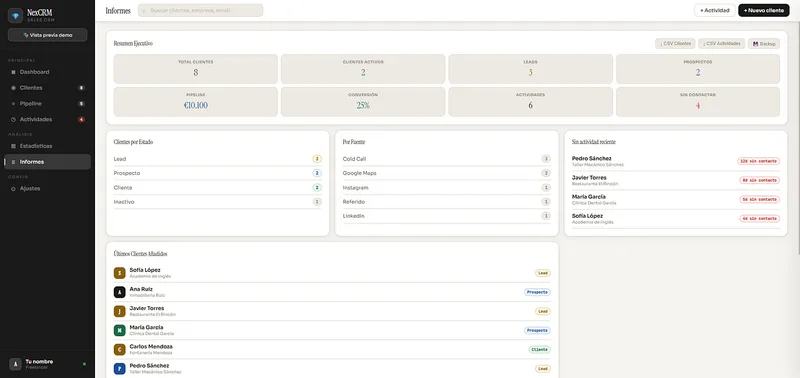The width and height of the screenshot is (800, 378).
Task: Click the + Actividad button
Action: (714, 10)
